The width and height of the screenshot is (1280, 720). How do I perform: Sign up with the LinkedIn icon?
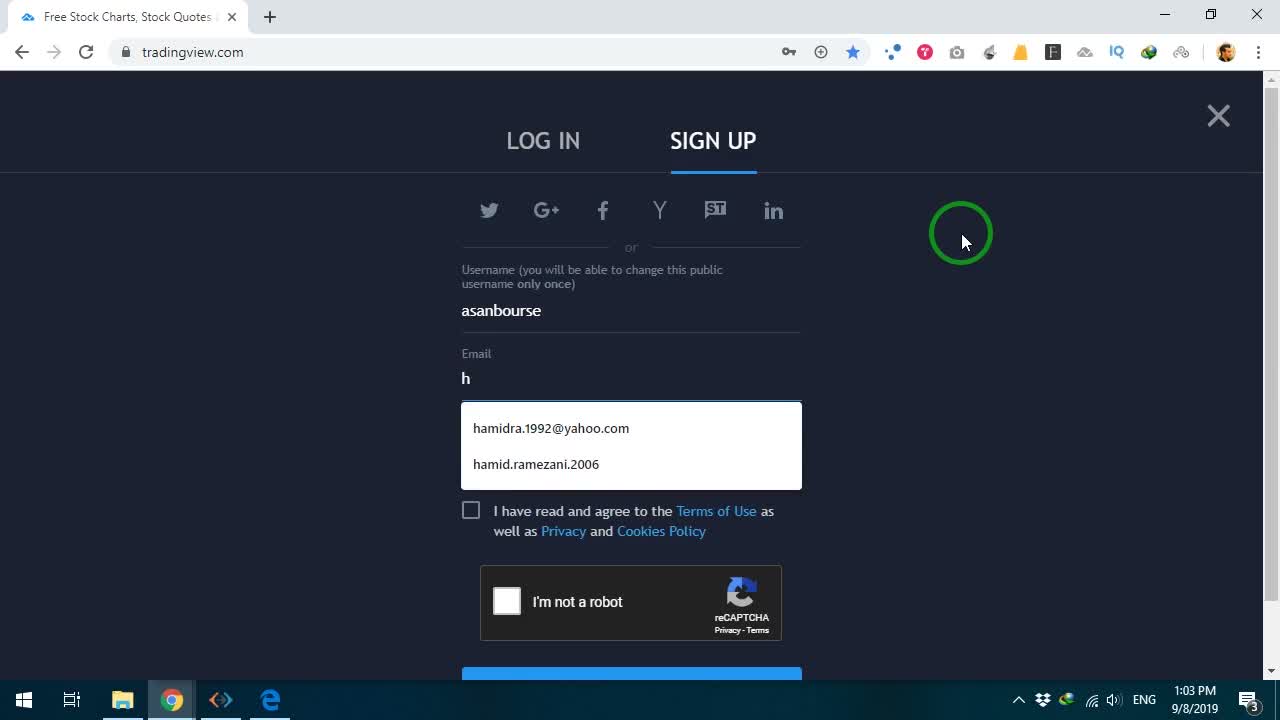click(773, 210)
